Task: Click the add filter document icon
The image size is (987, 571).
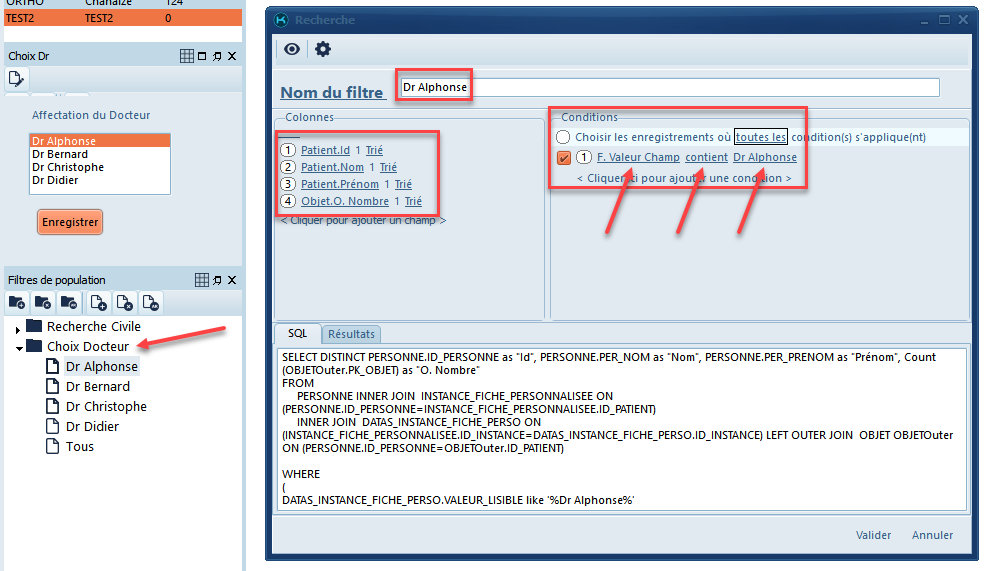Action: point(99,302)
